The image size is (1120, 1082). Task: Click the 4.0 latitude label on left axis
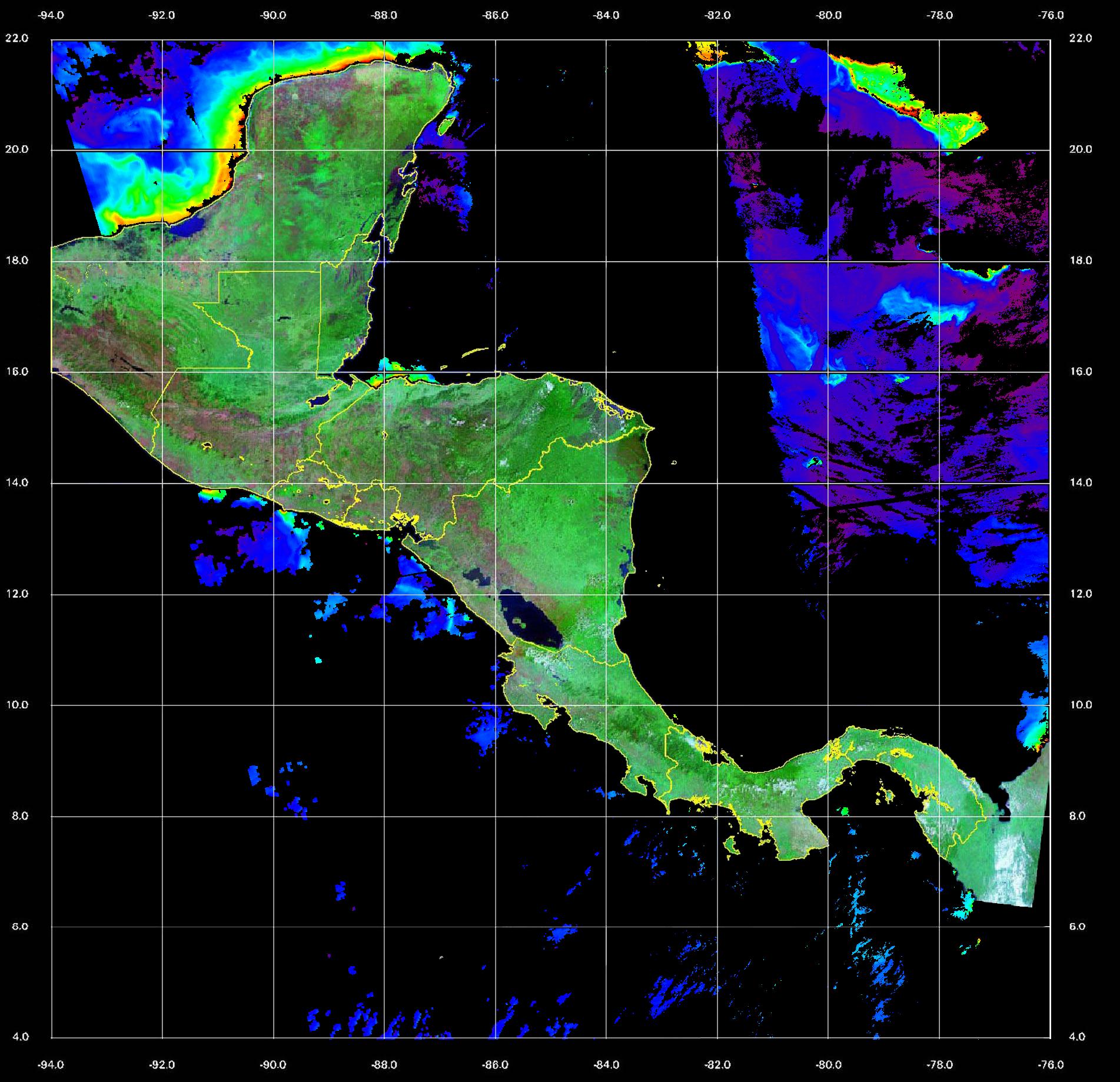coord(20,1037)
